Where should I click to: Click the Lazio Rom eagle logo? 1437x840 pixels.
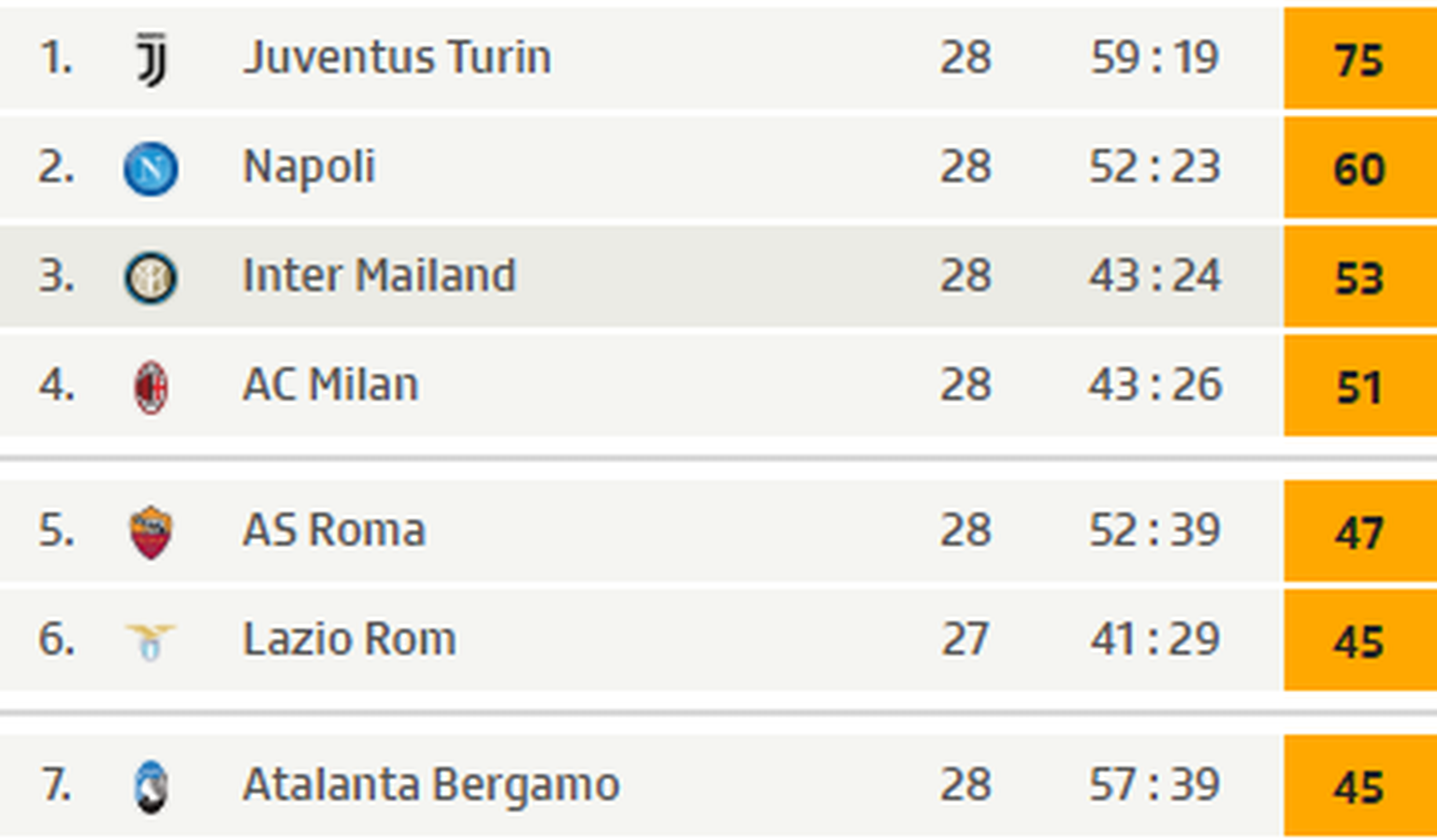[151, 641]
